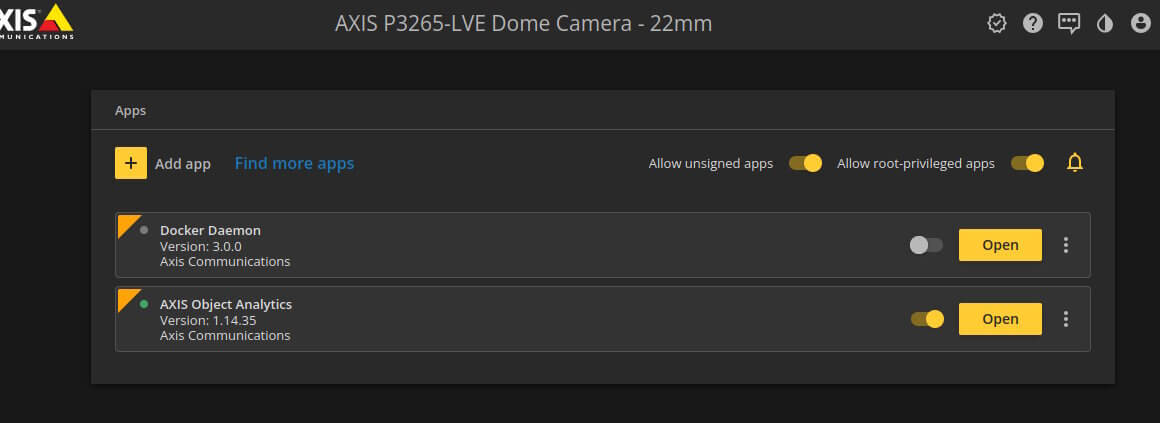Click the Docker Daemon orange corner badge
Image resolution: width=1160 pixels, height=423 pixels.
coord(129,226)
